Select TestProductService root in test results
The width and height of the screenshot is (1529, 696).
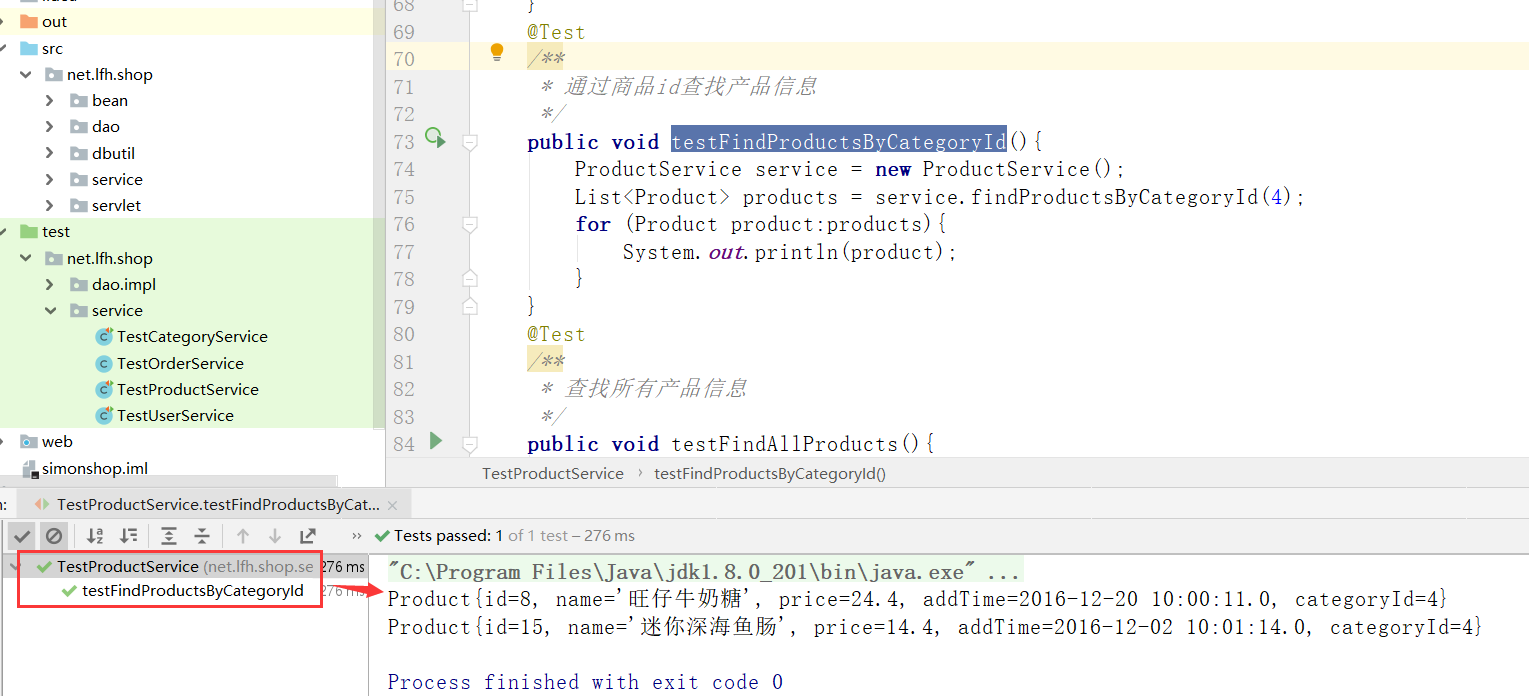[128, 567]
